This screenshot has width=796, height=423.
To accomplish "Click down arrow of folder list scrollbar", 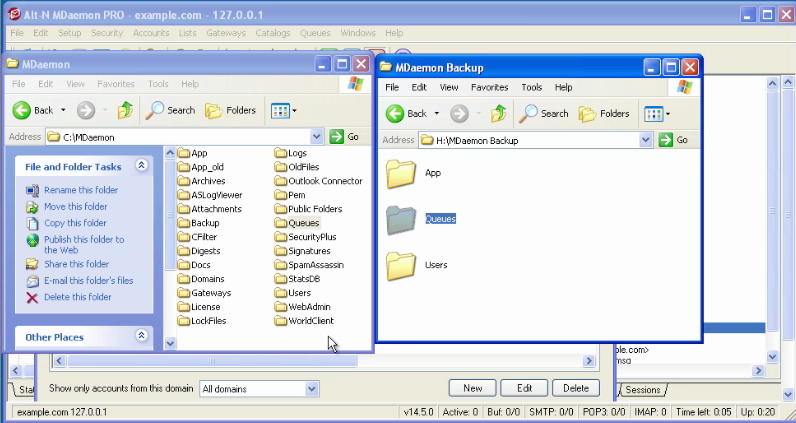I will click(x=170, y=344).
